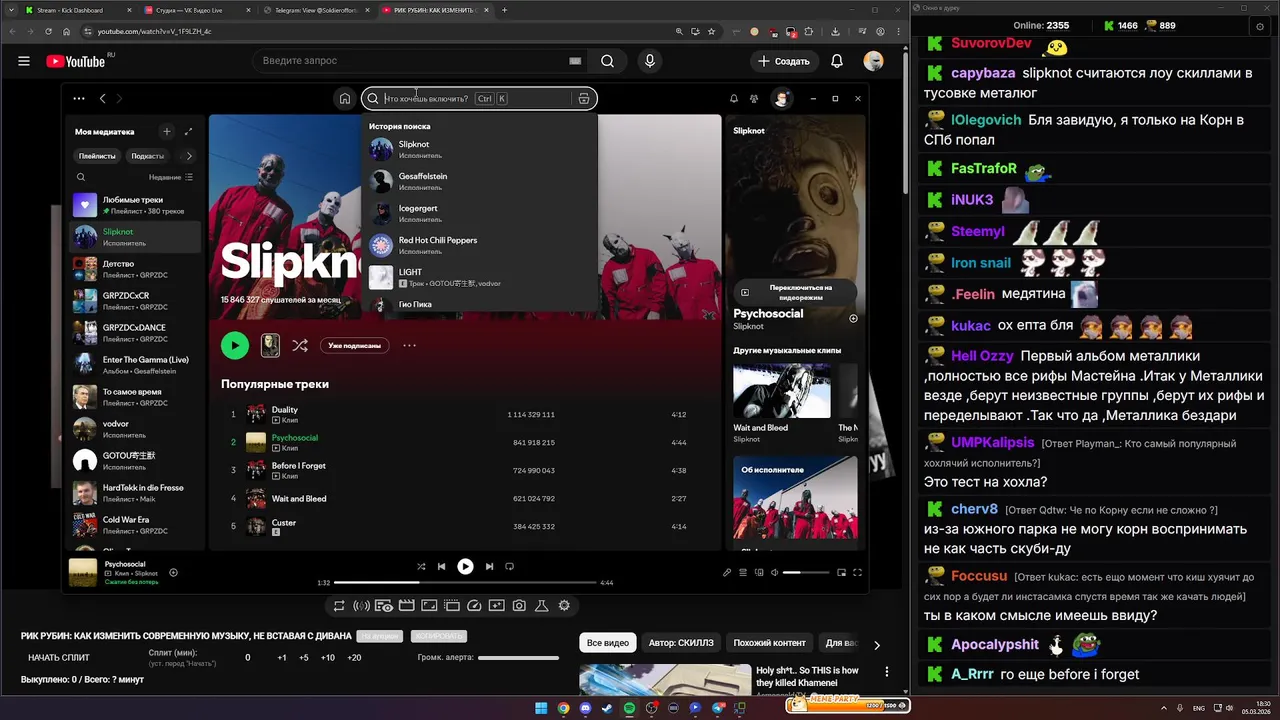Start YouTube voice search microphone
1280x720 pixels.
pyautogui.click(x=650, y=61)
